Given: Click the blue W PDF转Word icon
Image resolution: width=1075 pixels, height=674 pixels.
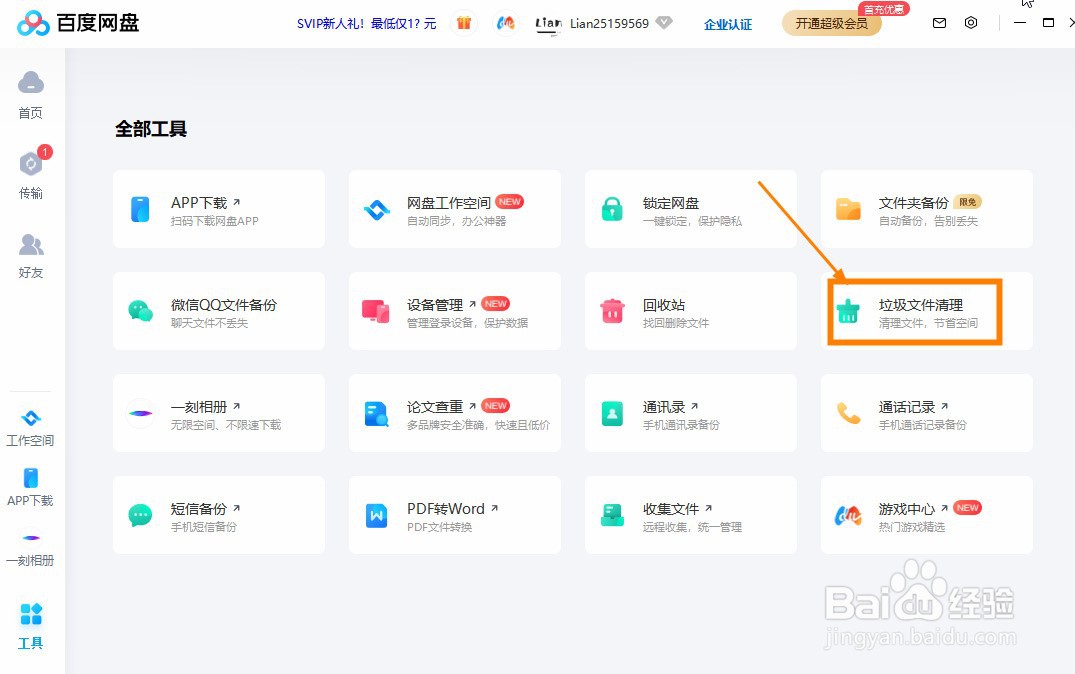Looking at the screenshot, I should click(376, 515).
